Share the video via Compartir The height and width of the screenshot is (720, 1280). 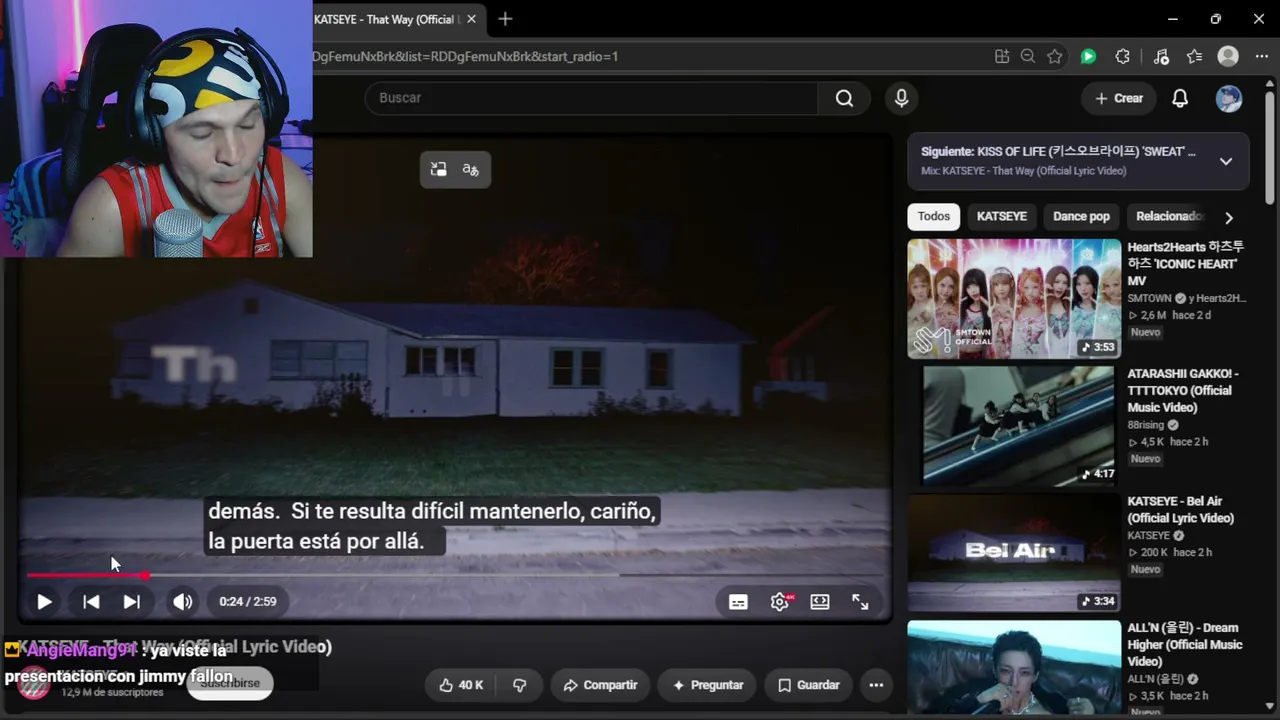pyautogui.click(x=600, y=685)
